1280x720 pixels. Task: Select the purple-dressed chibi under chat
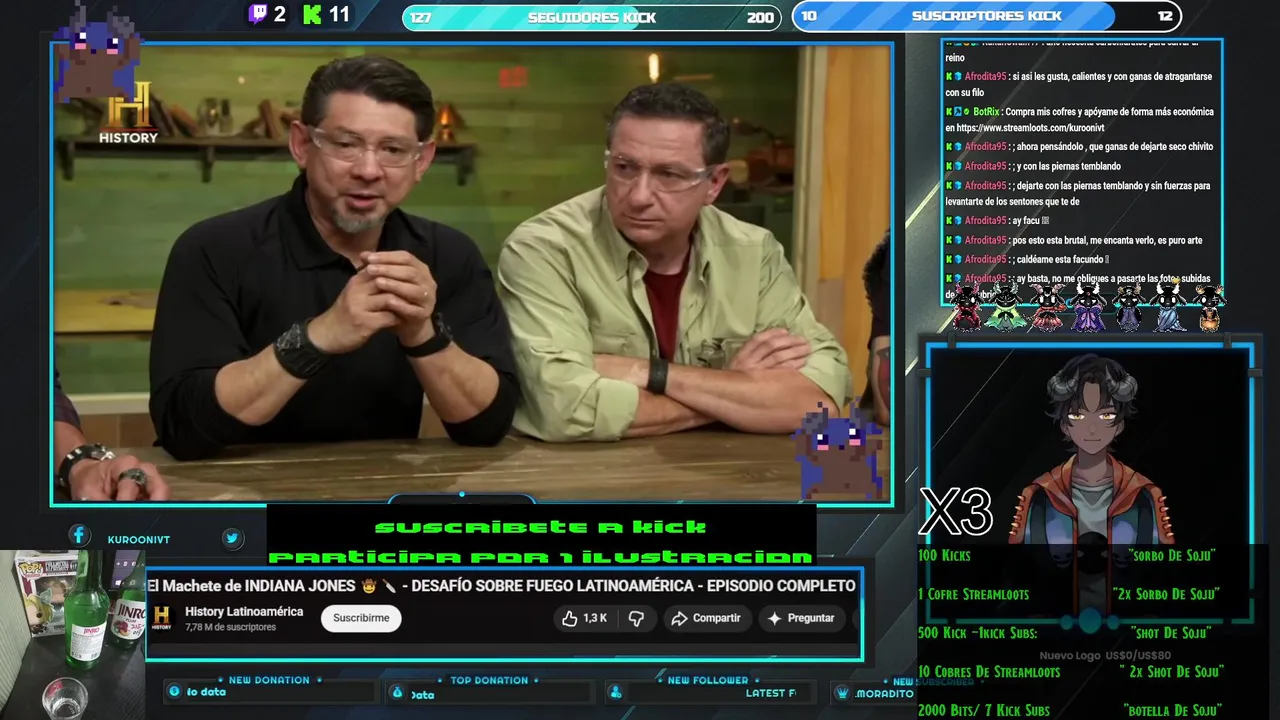click(1087, 306)
